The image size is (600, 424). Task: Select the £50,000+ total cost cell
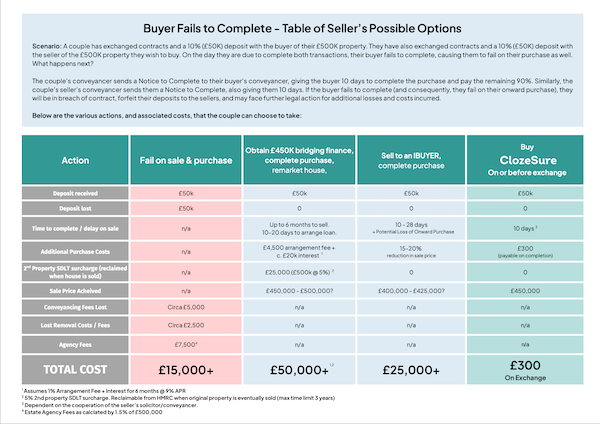coord(299,369)
